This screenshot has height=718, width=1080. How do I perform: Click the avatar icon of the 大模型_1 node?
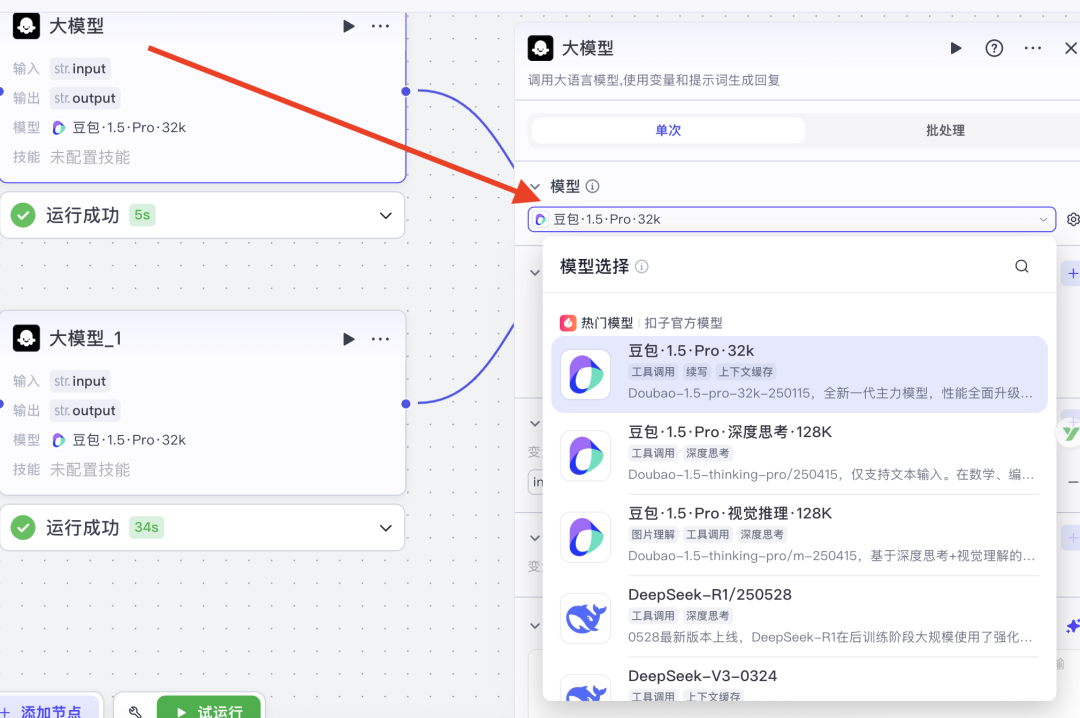tap(26, 338)
